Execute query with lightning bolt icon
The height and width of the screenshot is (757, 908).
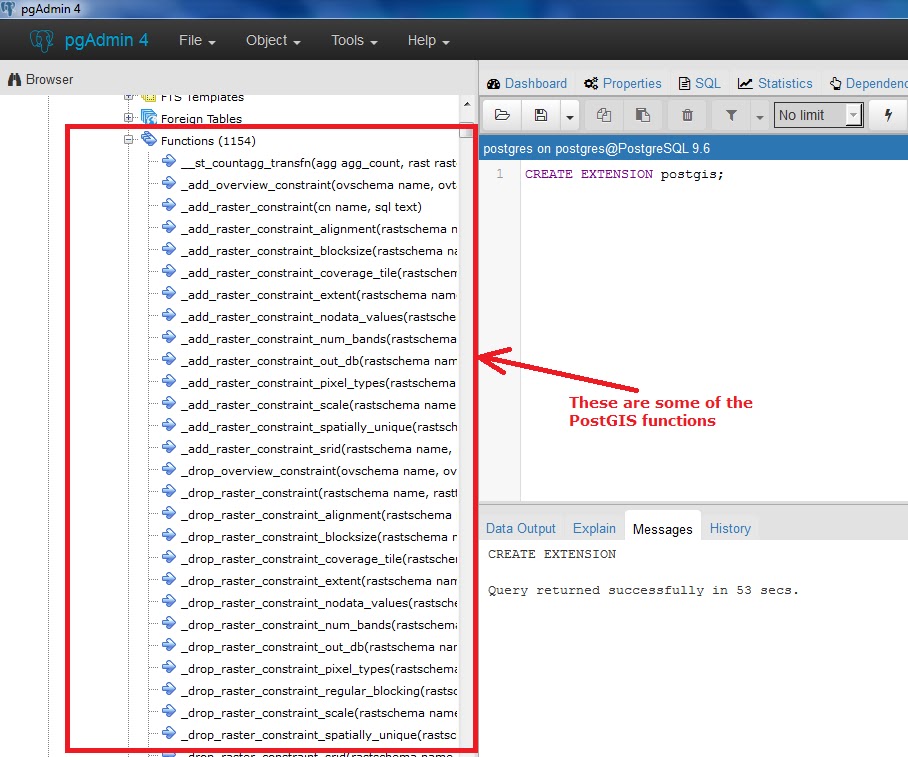point(888,115)
